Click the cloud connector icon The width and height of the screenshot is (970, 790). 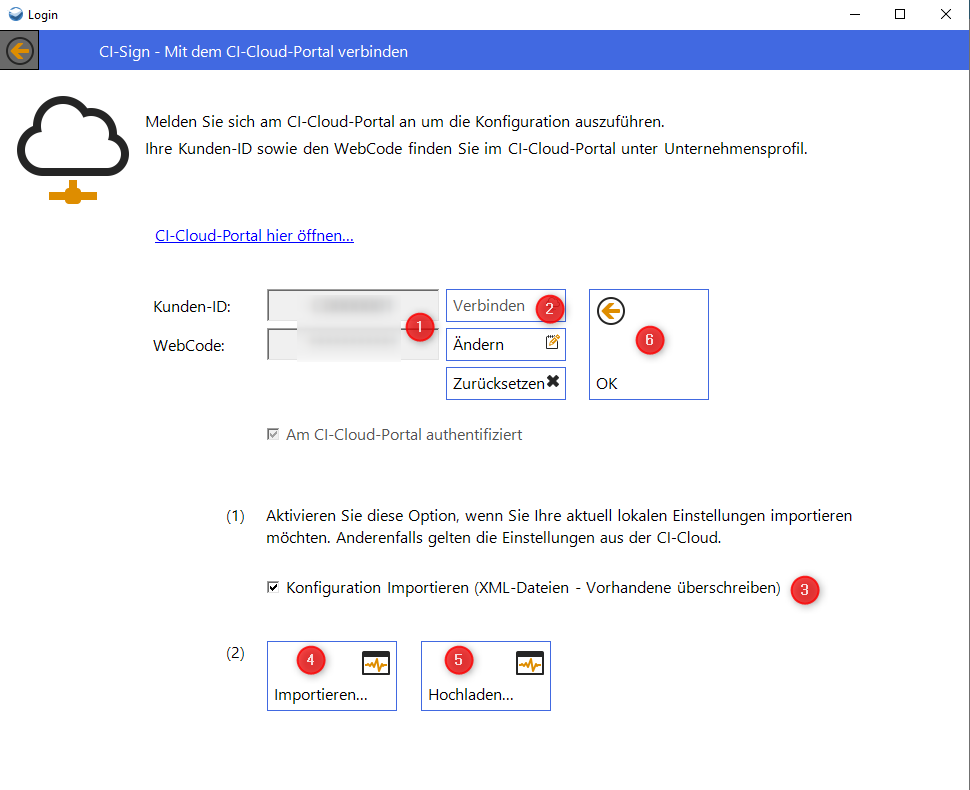(x=72, y=145)
